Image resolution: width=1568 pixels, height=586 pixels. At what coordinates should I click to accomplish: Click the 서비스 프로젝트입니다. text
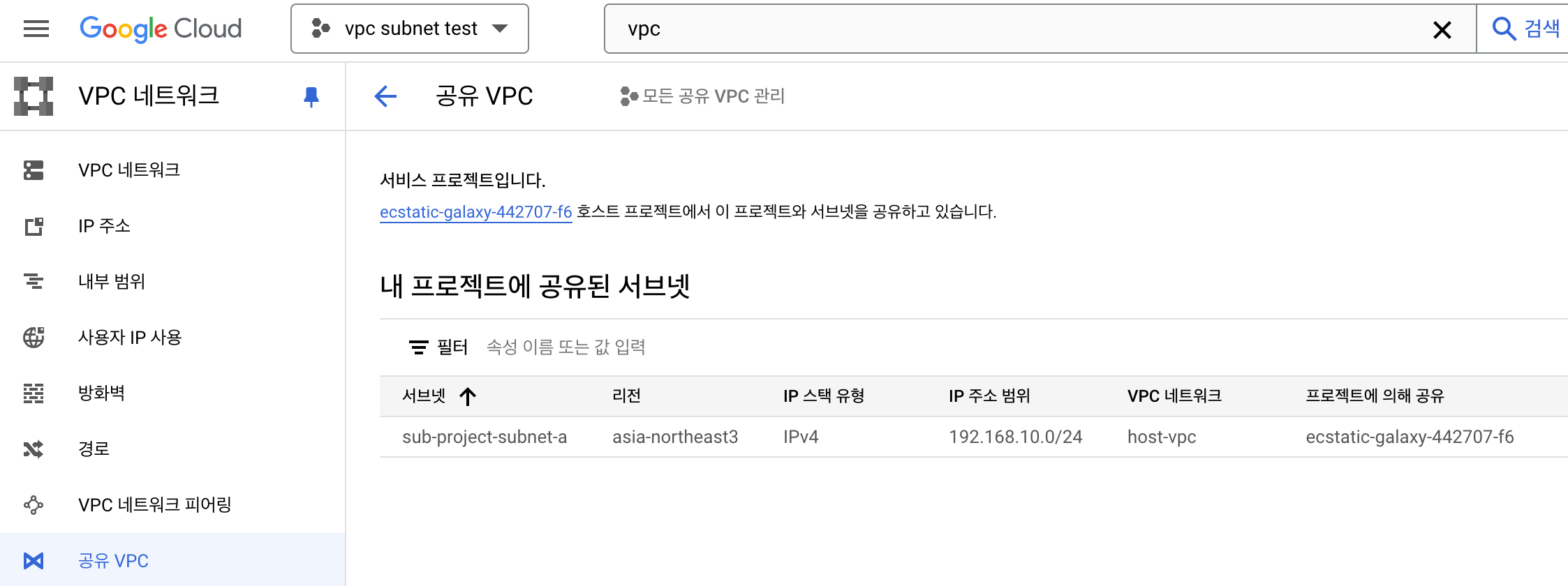click(x=462, y=180)
